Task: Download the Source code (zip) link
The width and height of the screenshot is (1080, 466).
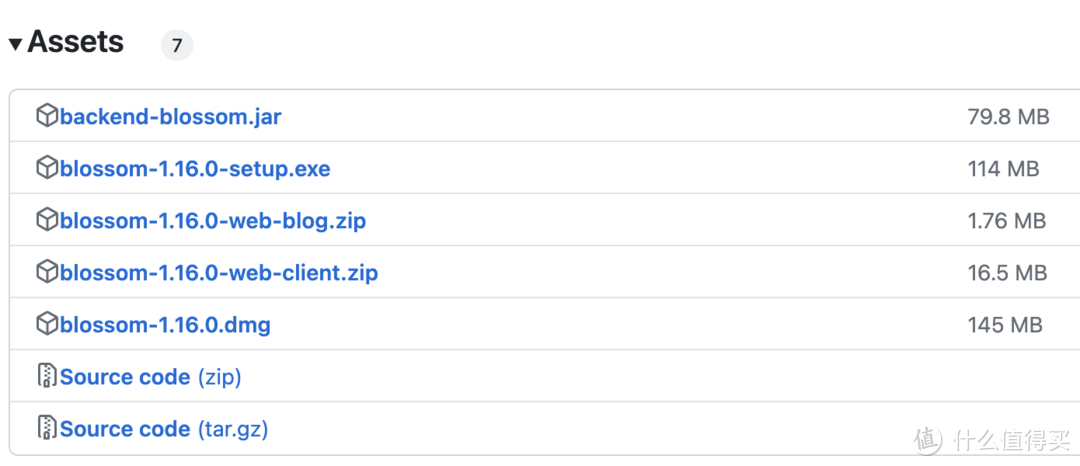Action: point(150,377)
